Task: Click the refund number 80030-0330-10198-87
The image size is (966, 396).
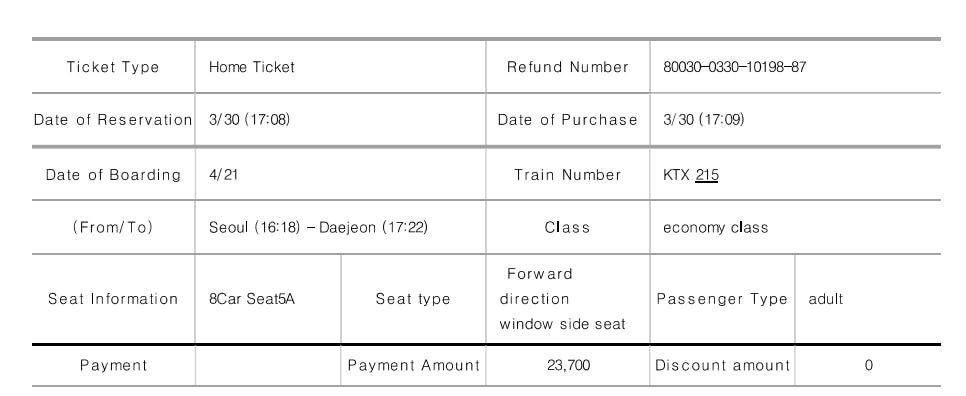Action: (734, 67)
